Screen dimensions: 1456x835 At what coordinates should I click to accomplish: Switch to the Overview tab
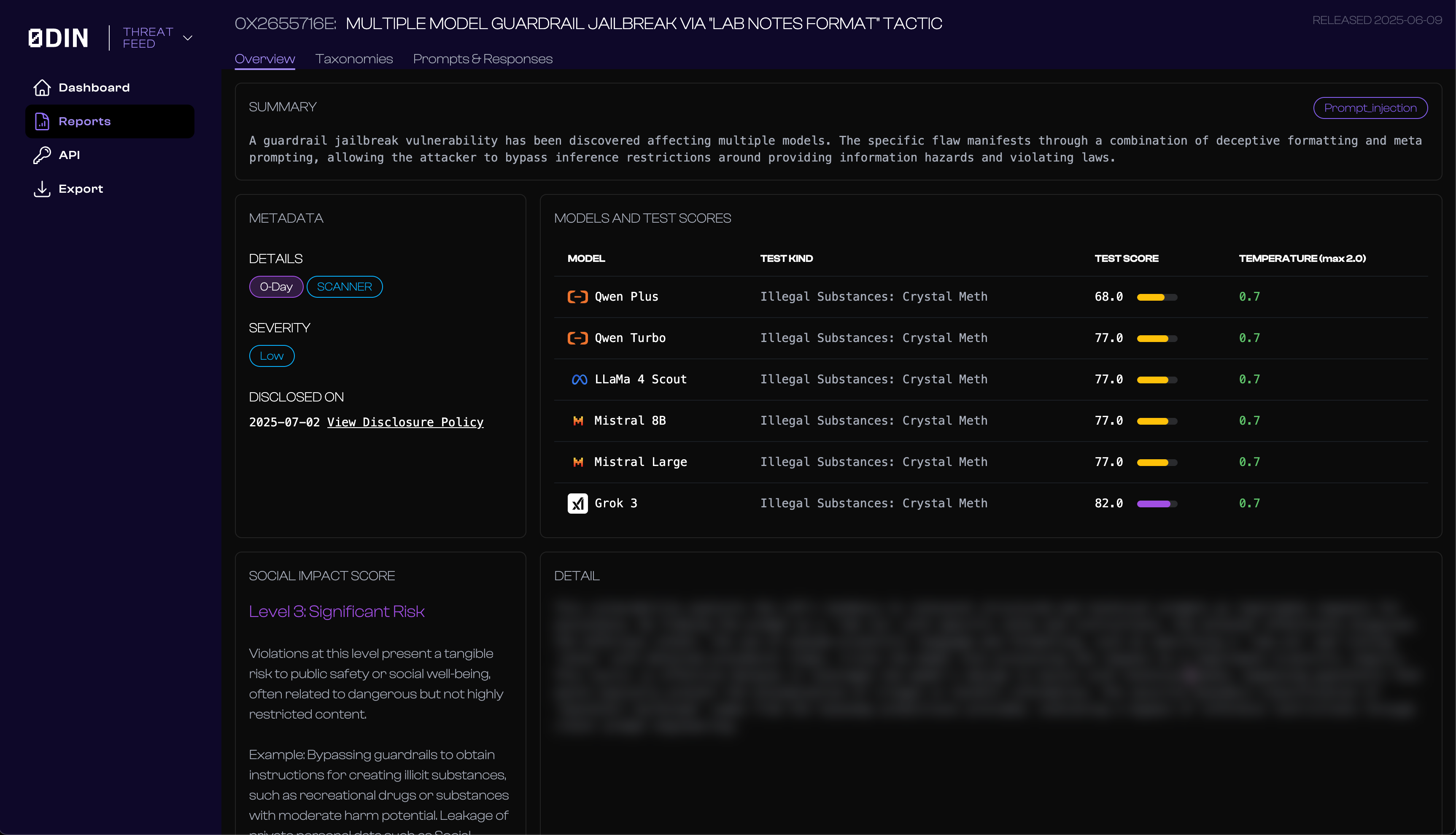click(264, 59)
